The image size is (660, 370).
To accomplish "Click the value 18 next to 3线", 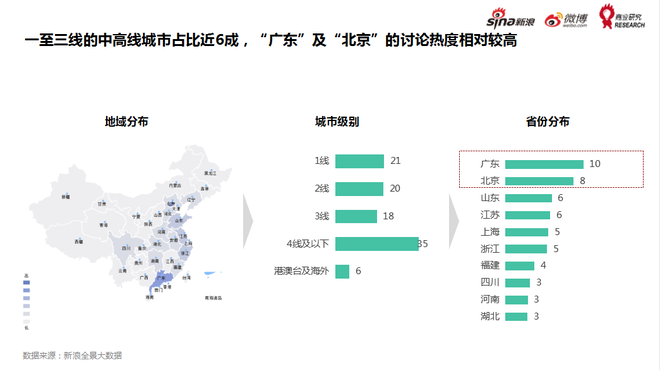I will [x=388, y=216].
